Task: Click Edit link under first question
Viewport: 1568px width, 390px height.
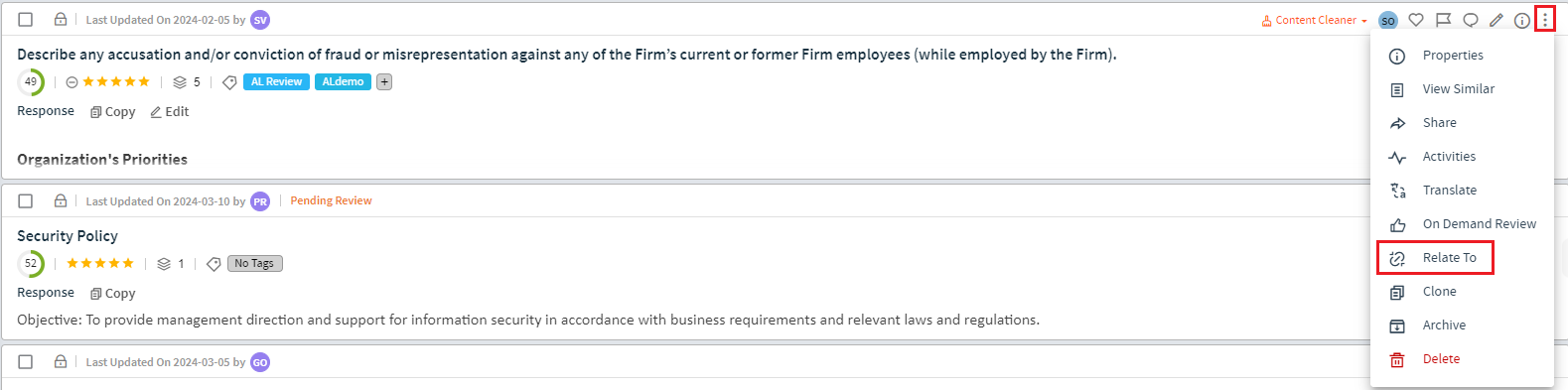Action: tap(170, 112)
